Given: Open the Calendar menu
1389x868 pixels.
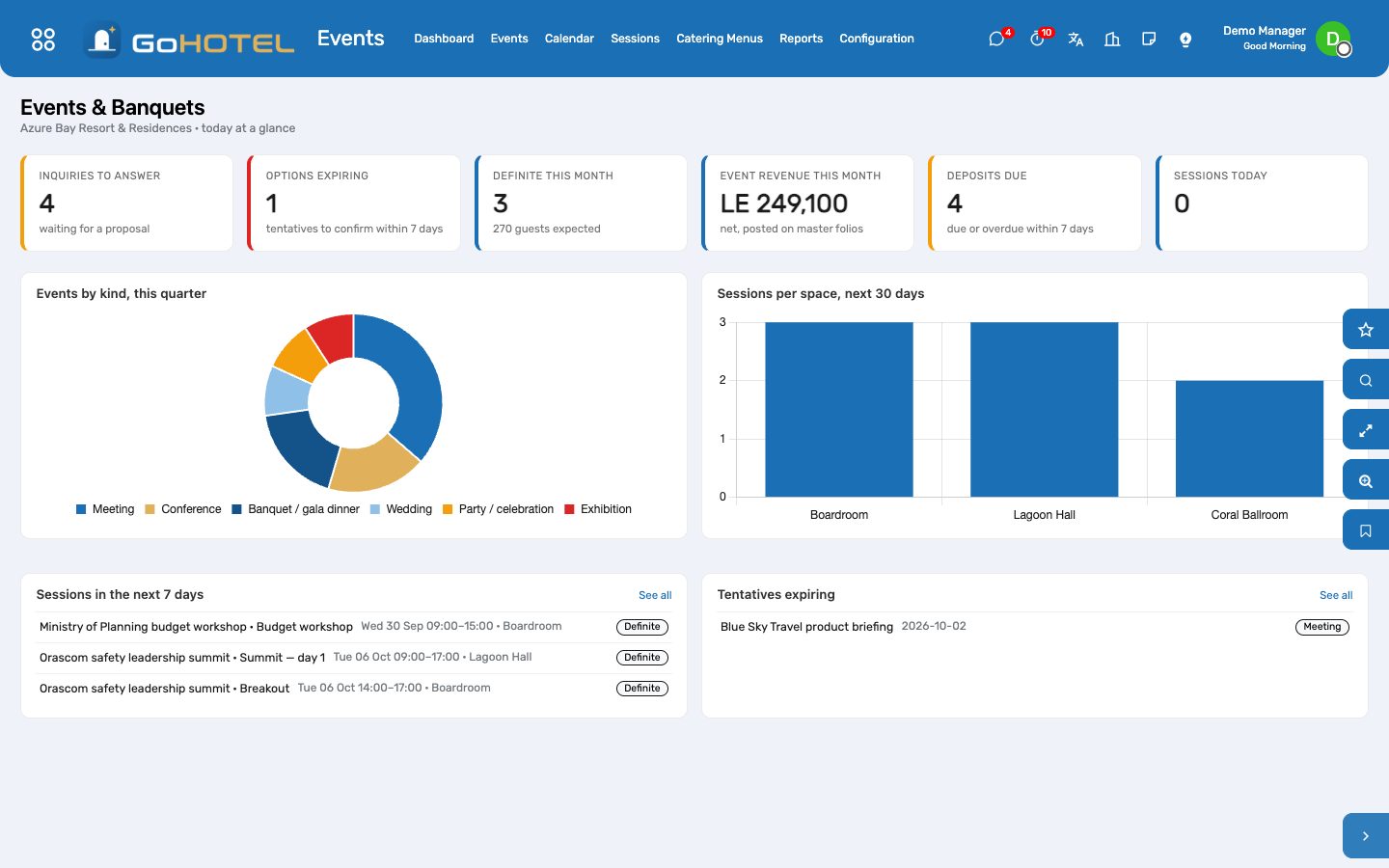Looking at the screenshot, I should [x=569, y=39].
